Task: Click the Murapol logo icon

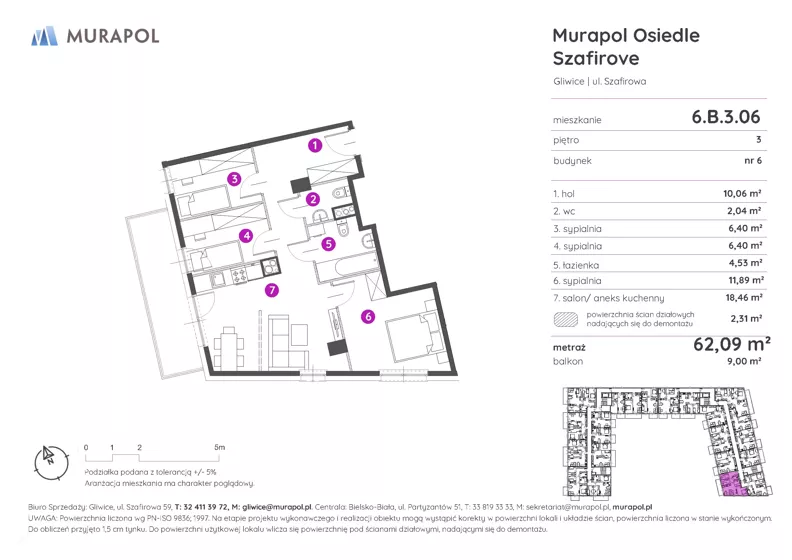Action: coord(44,36)
